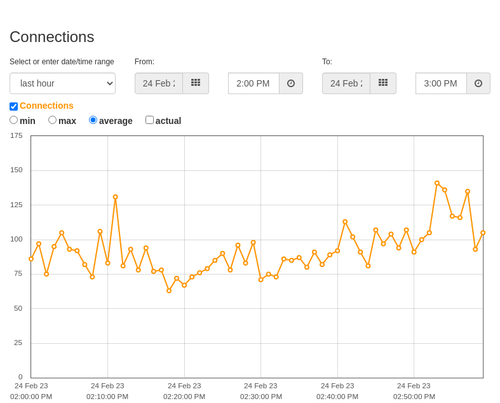Image resolution: width=500 pixels, height=403 pixels.
Task: Open the To date calendar picker icon
Action: click(x=383, y=83)
